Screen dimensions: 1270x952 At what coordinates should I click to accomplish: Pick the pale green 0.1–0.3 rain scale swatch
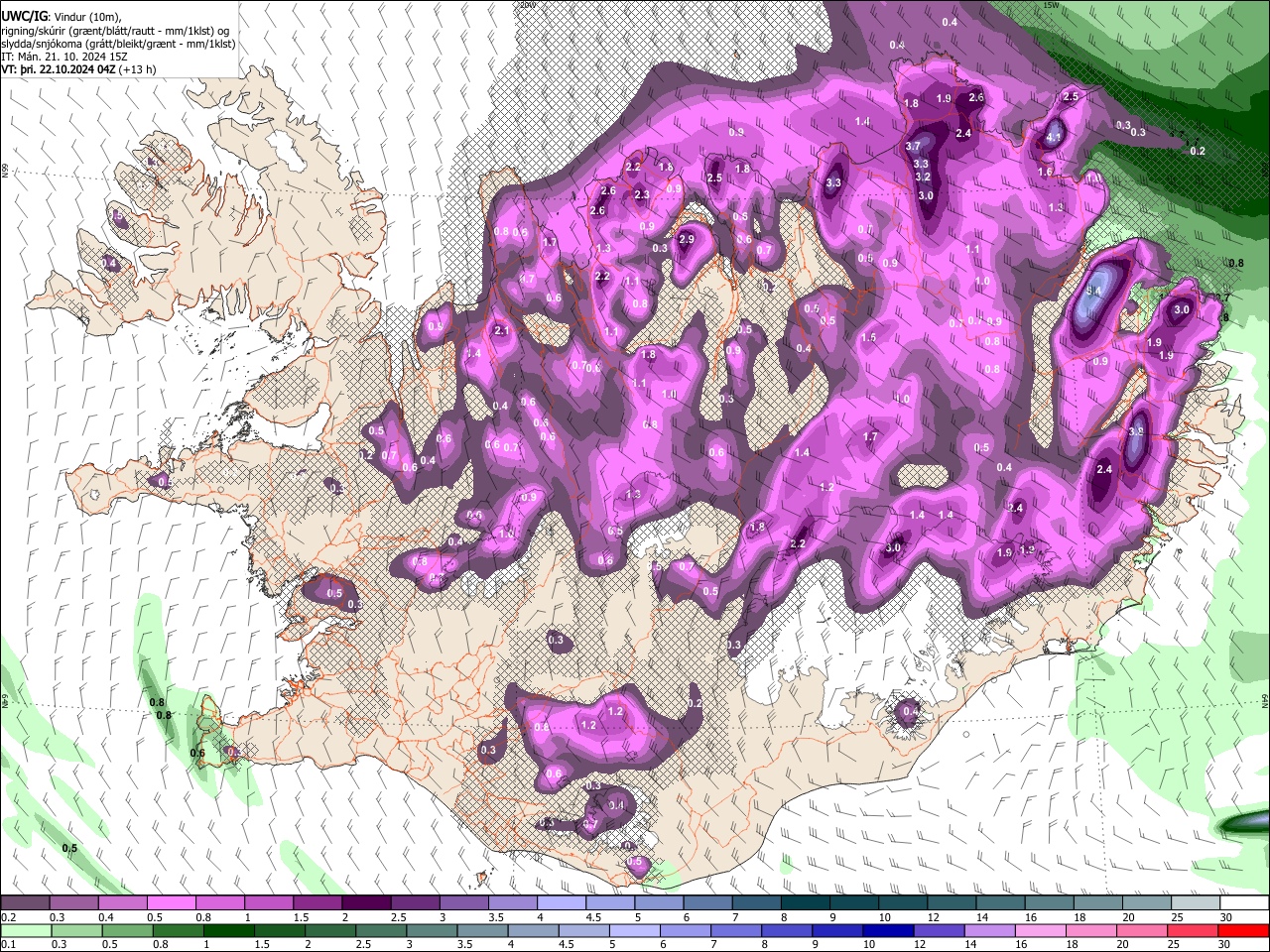(26, 930)
